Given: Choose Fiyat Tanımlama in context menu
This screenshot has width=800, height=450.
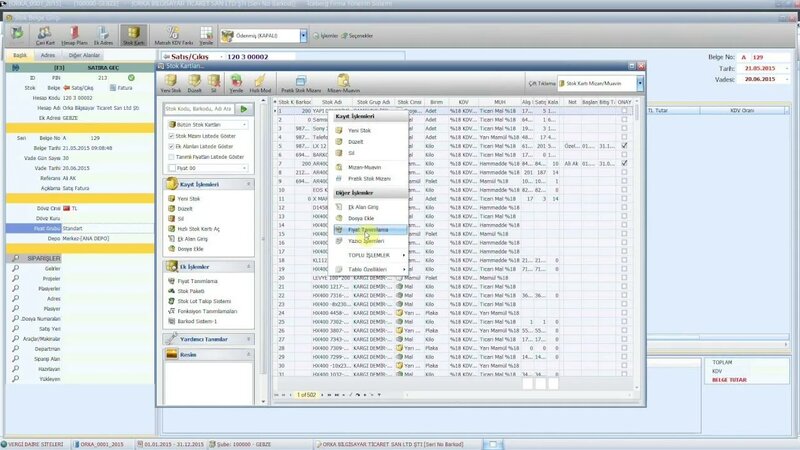Looking at the screenshot, I should [x=370, y=230].
